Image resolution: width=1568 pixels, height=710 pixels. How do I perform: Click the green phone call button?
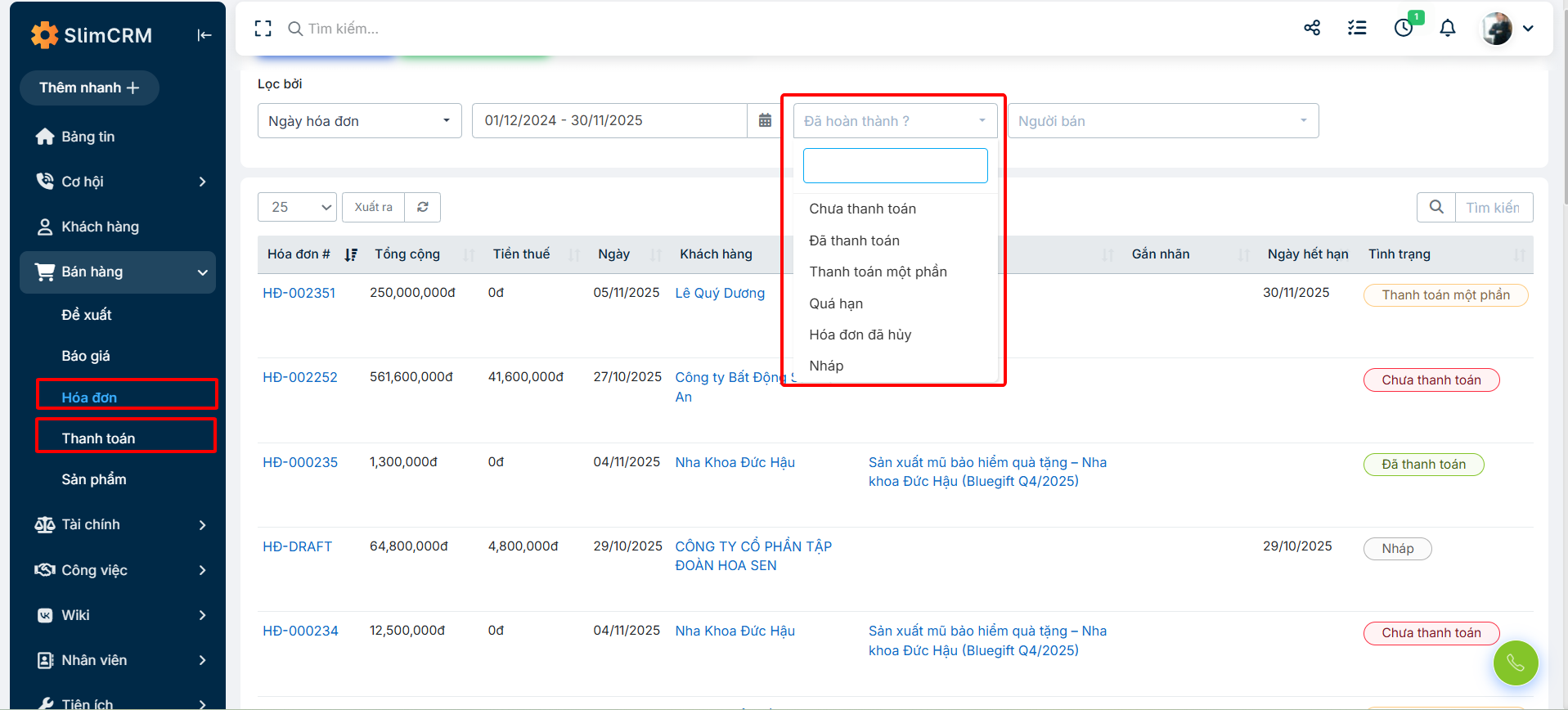click(1515, 663)
